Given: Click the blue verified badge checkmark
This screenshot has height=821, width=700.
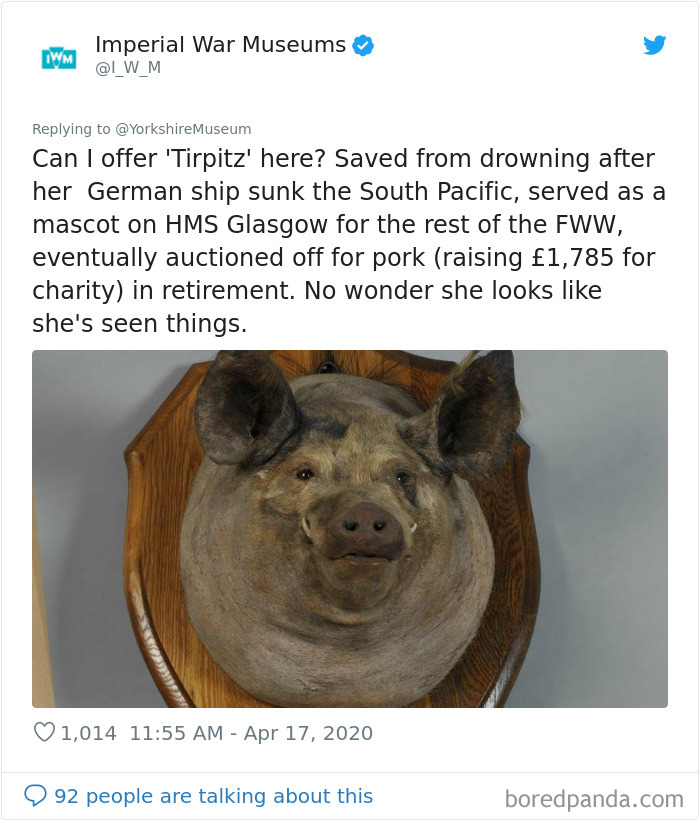Looking at the screenshot, I should pyautogui.click(x=363, y=46).
